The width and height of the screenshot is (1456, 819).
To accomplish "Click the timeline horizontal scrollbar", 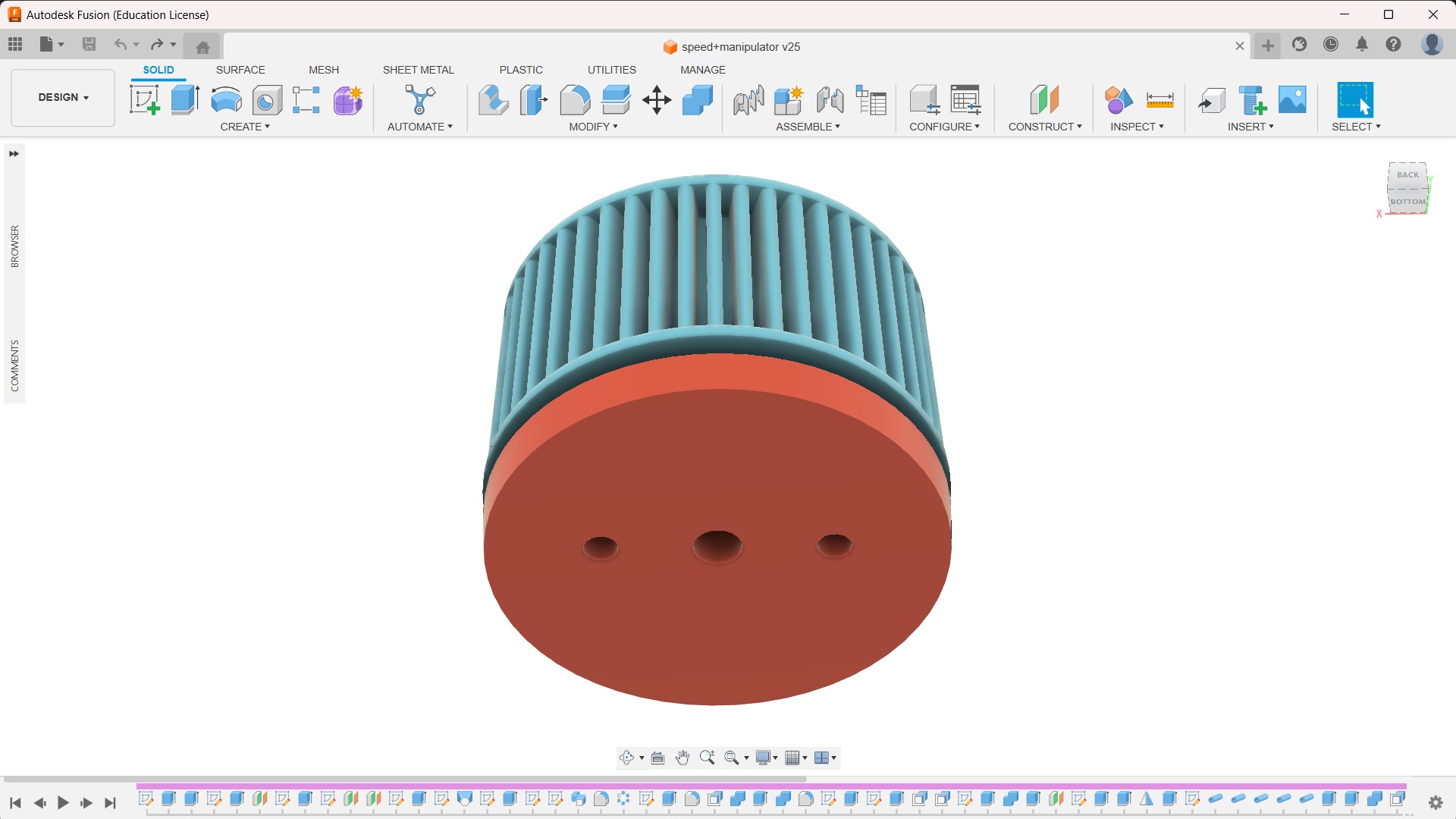I will click(405, 779).
